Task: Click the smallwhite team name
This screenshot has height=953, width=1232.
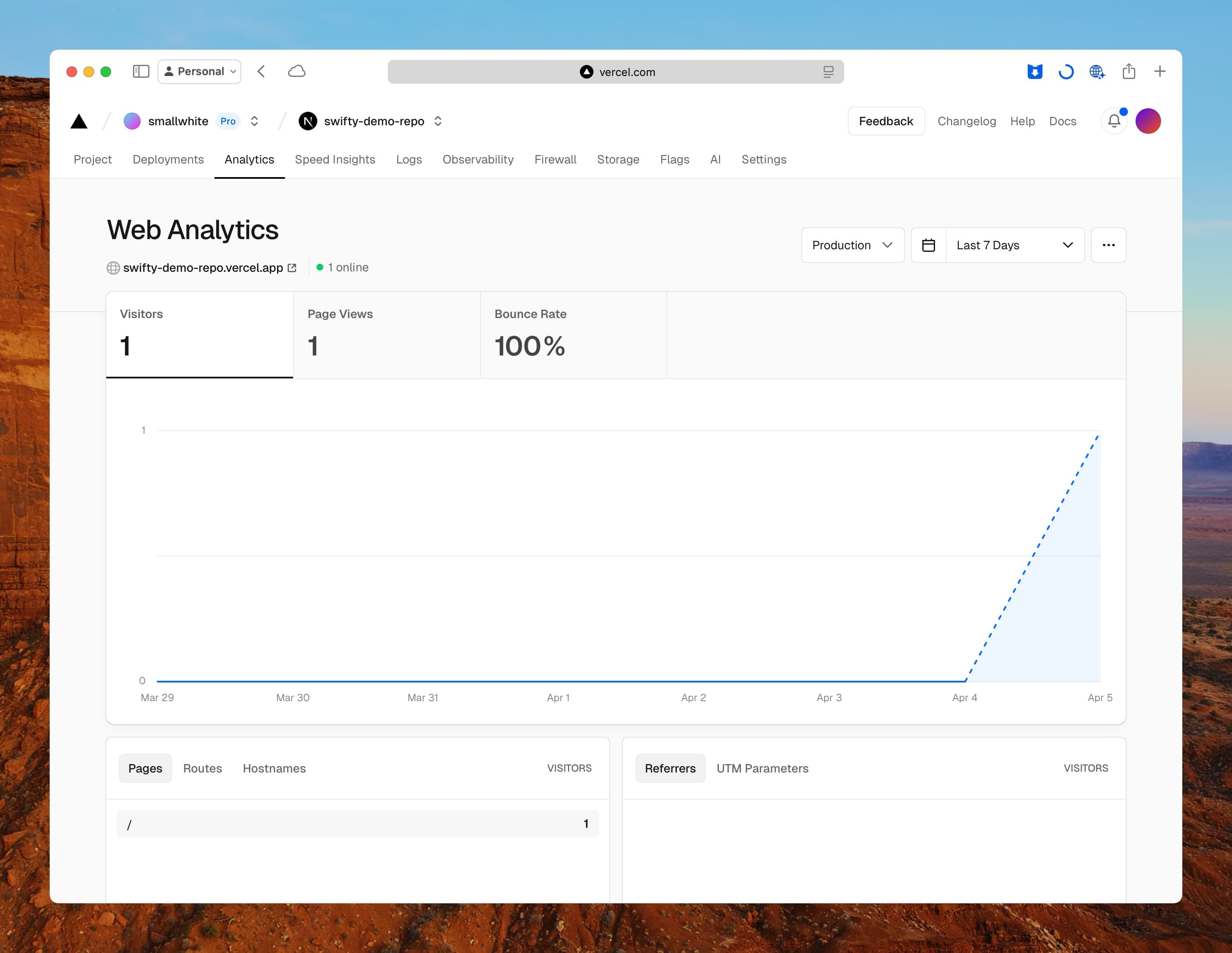Action: click(178, 121)
